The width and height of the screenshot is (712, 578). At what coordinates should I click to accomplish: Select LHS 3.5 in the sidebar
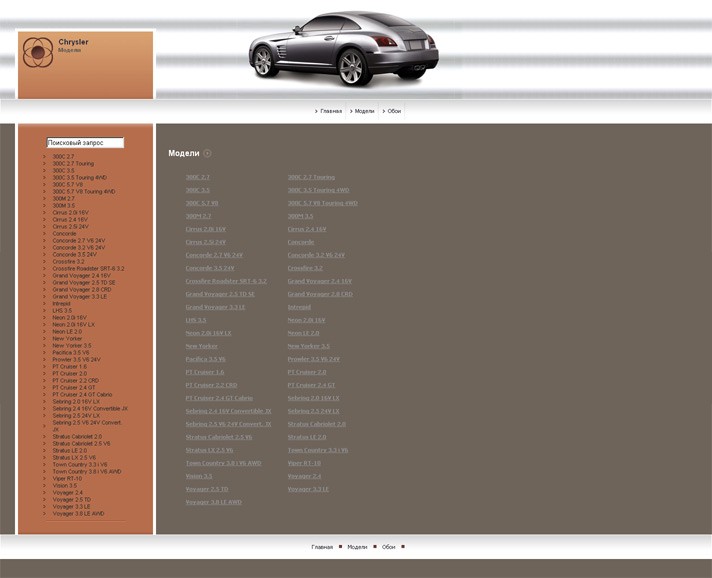click(62, 311)
